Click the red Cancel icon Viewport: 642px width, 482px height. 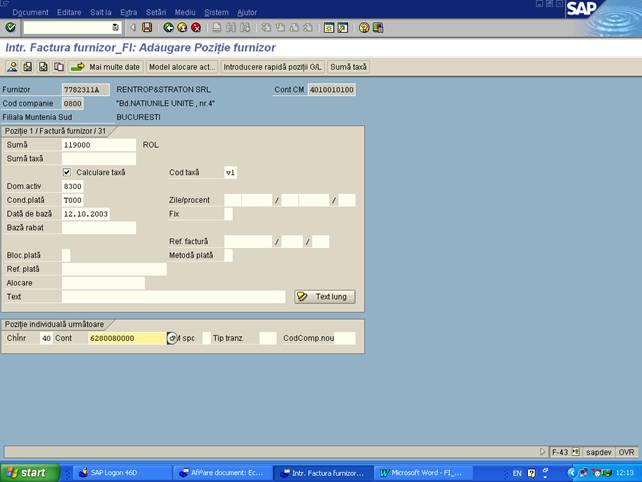pyautogui.click(x=195, y=28)
